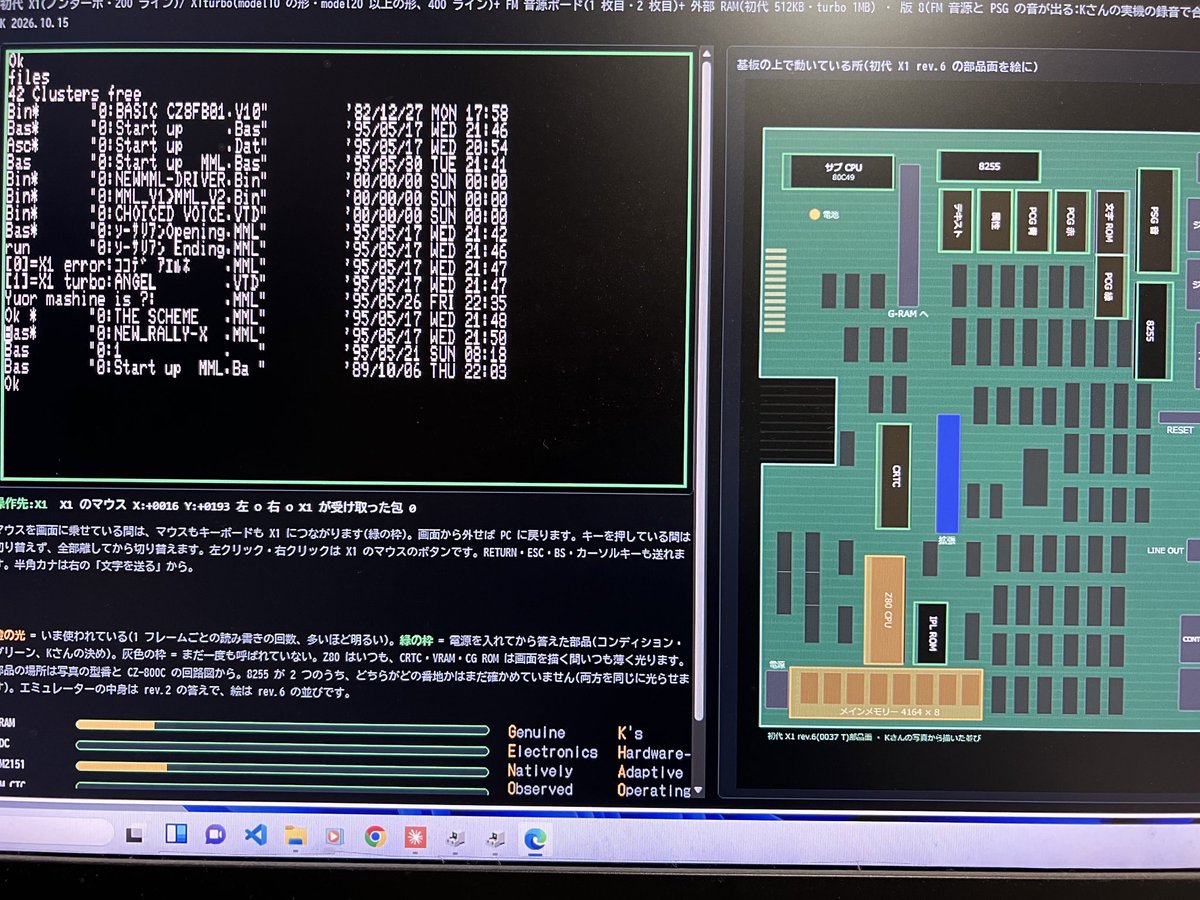Screen dimensions: 1200x900
Task: Click the yellow 電池 battery dot
Action: pos(813,214)
